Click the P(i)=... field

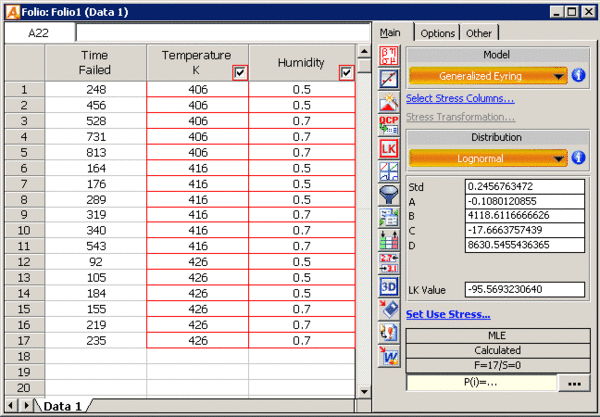click(481, 383)
